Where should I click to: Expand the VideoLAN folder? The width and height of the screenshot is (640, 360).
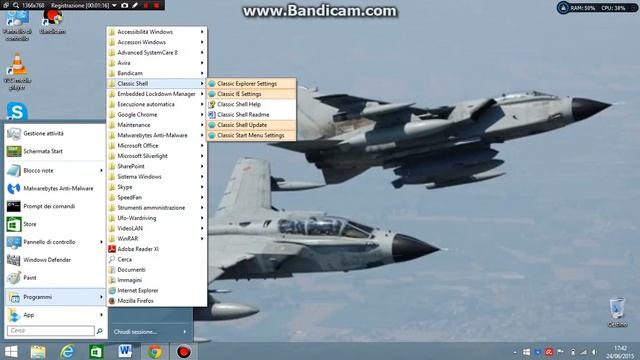point(157,228)
